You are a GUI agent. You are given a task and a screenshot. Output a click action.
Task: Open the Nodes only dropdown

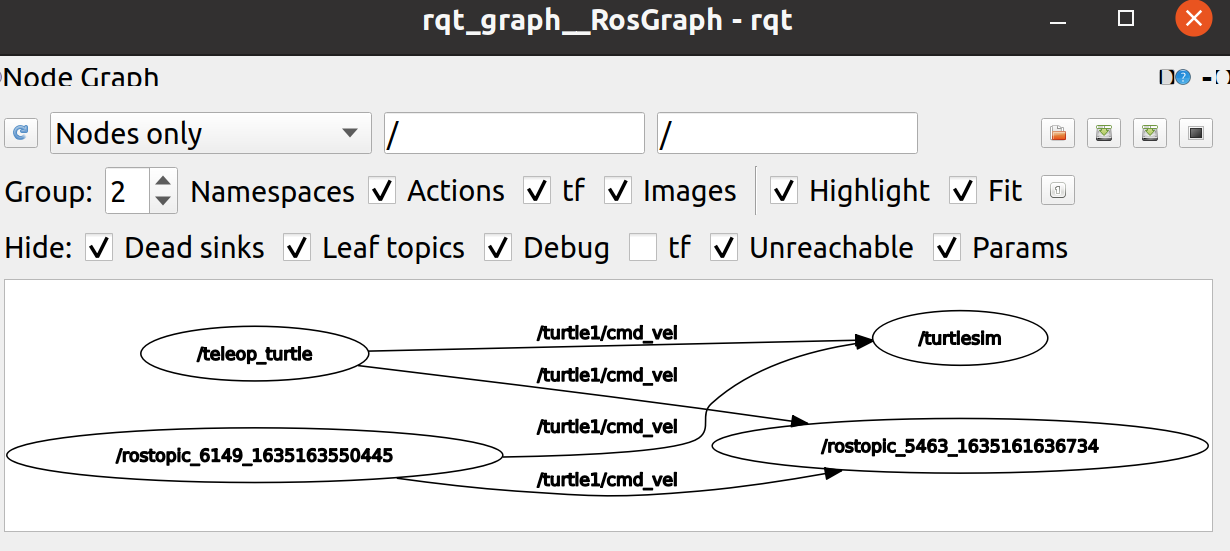(210, 133)
